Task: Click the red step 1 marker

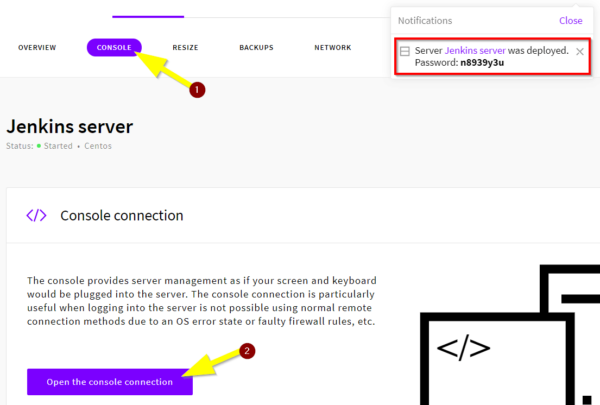Action: point(197,89)
